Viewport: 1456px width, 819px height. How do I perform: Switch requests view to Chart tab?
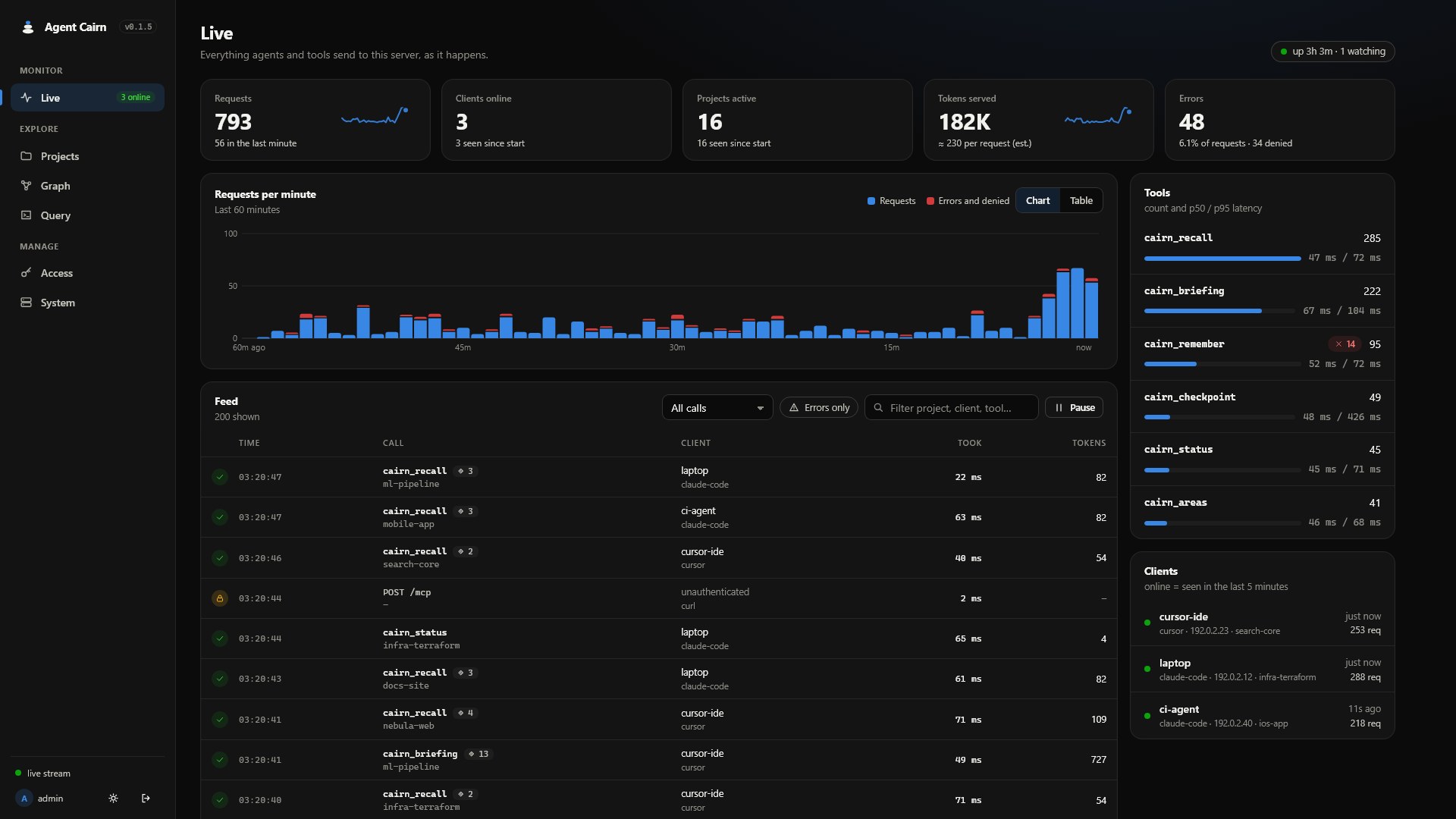(x=1037, y=201)
